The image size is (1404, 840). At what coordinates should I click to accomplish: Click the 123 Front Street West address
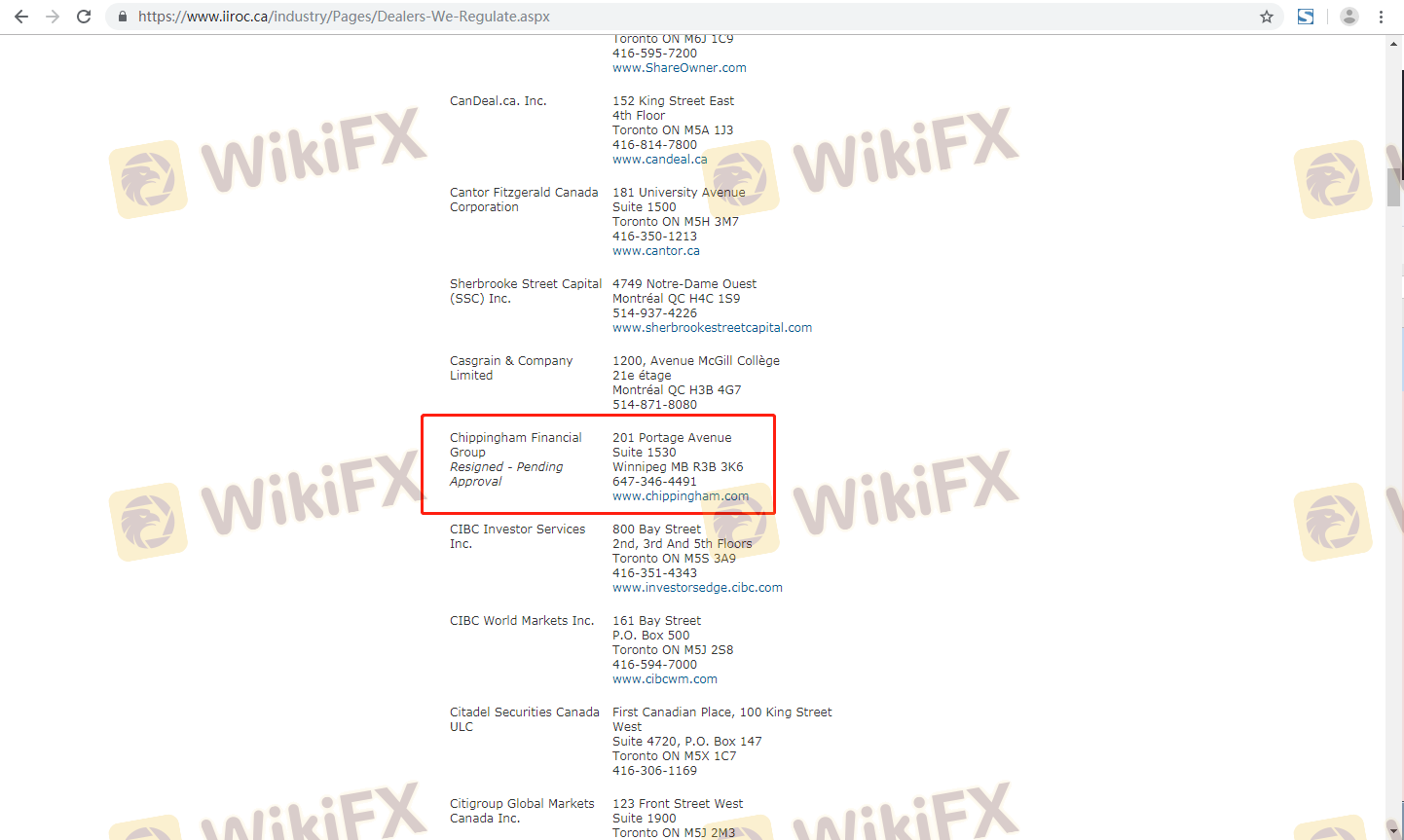tap(678, 804)
